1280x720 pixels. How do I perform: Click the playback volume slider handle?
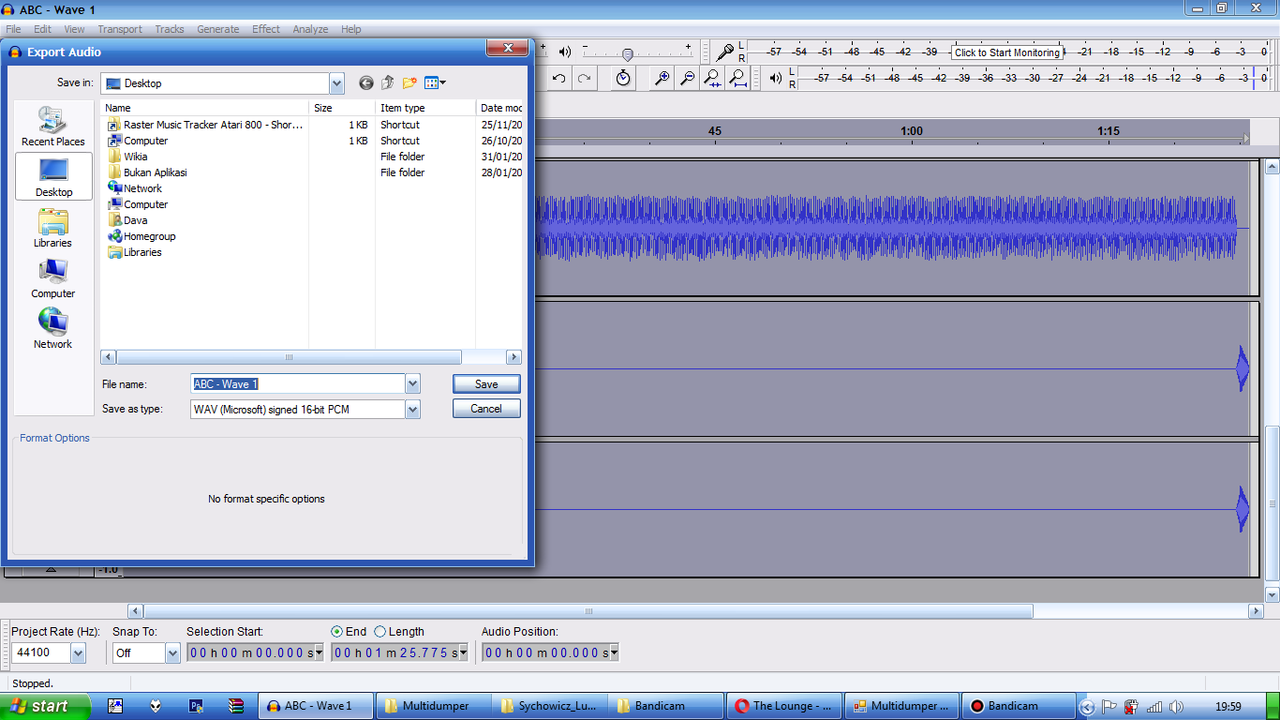pyautogui.click(x=627, y=54)
